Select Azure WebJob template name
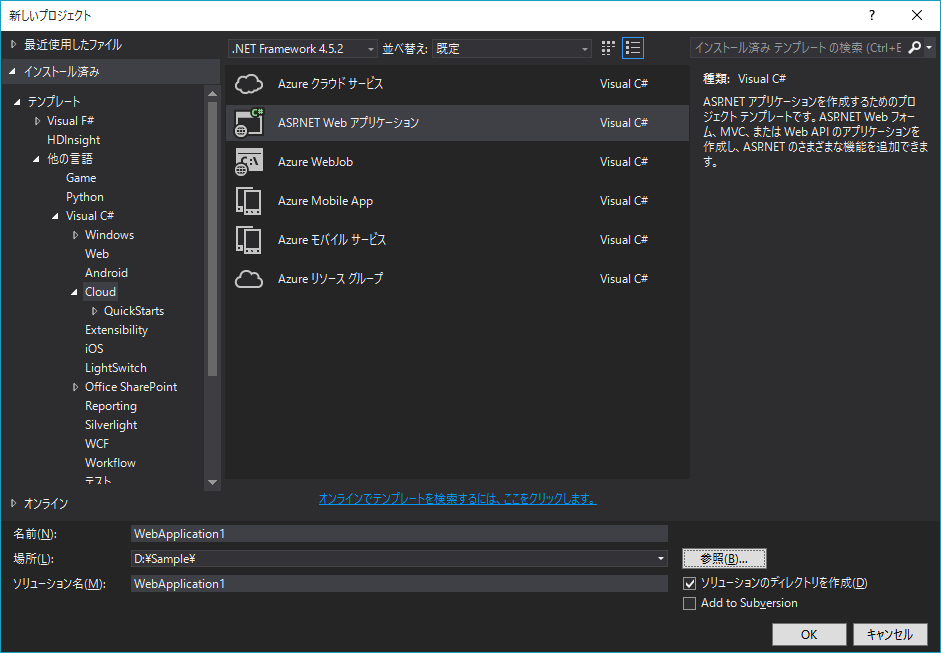Image resolution: width=941 pixels, height=653 pixels. (315, 162)
